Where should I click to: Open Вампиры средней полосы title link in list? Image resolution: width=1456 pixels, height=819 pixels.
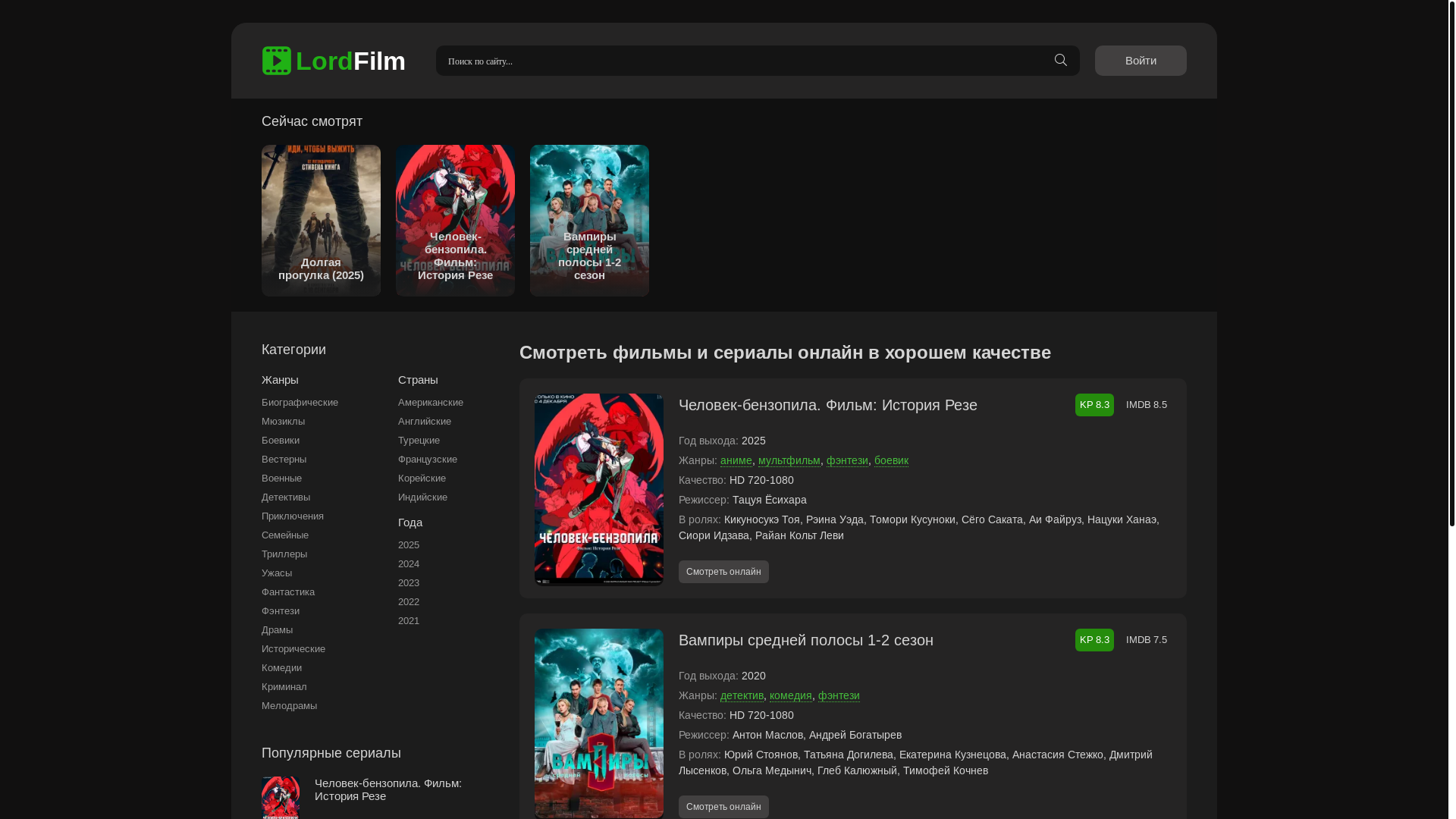[x=806, y=640]
